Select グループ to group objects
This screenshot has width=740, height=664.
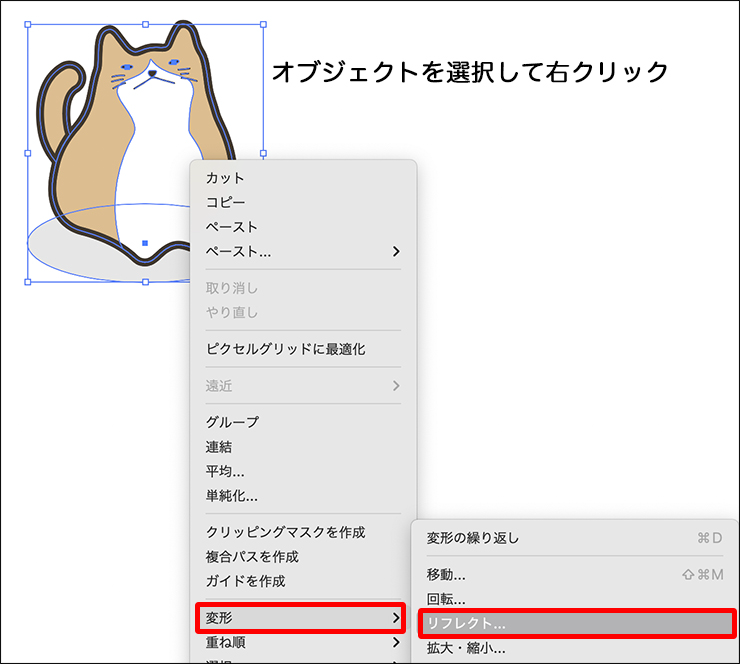(232, 422)
